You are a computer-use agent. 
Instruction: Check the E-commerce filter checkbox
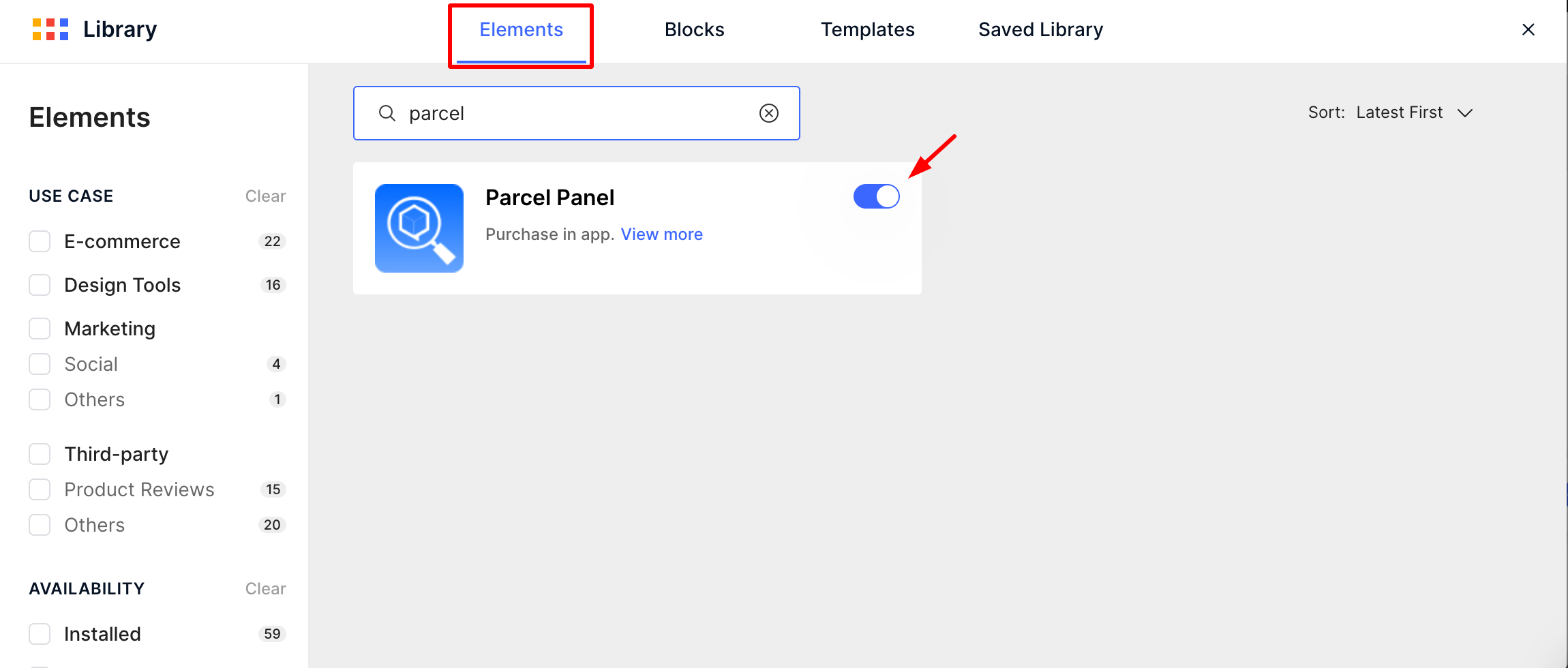[x=40, y=241]
